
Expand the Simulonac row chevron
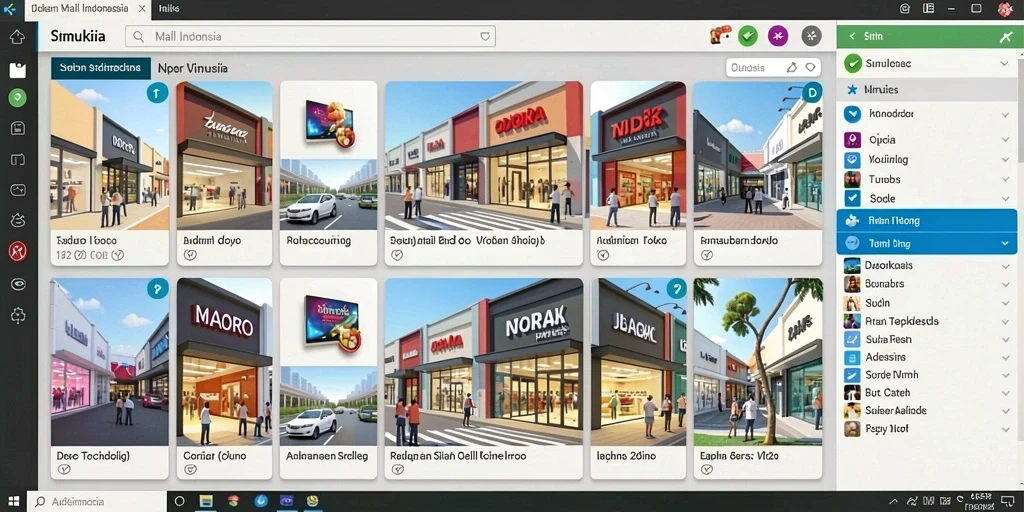1004,64
